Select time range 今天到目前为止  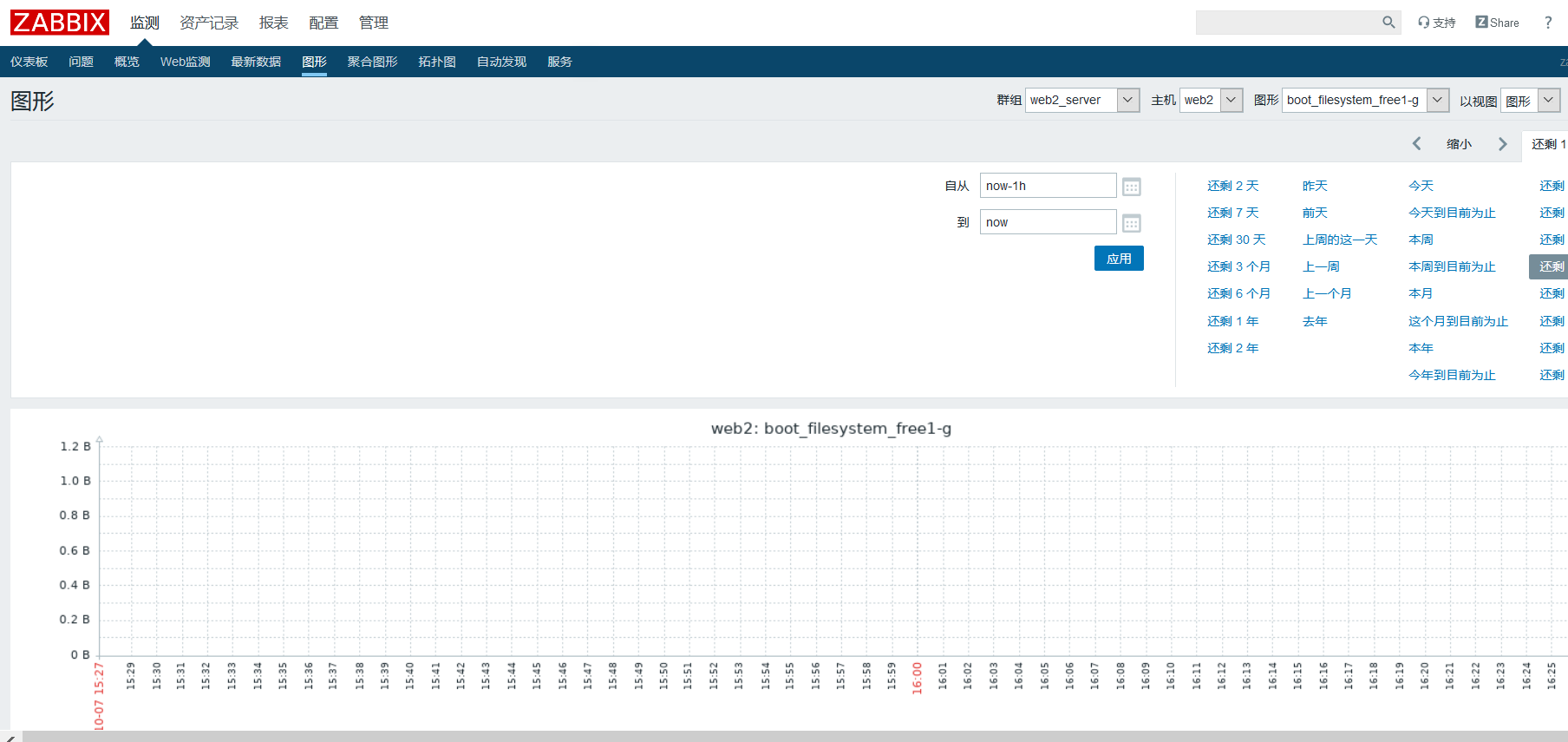(x=1452, y=213)
